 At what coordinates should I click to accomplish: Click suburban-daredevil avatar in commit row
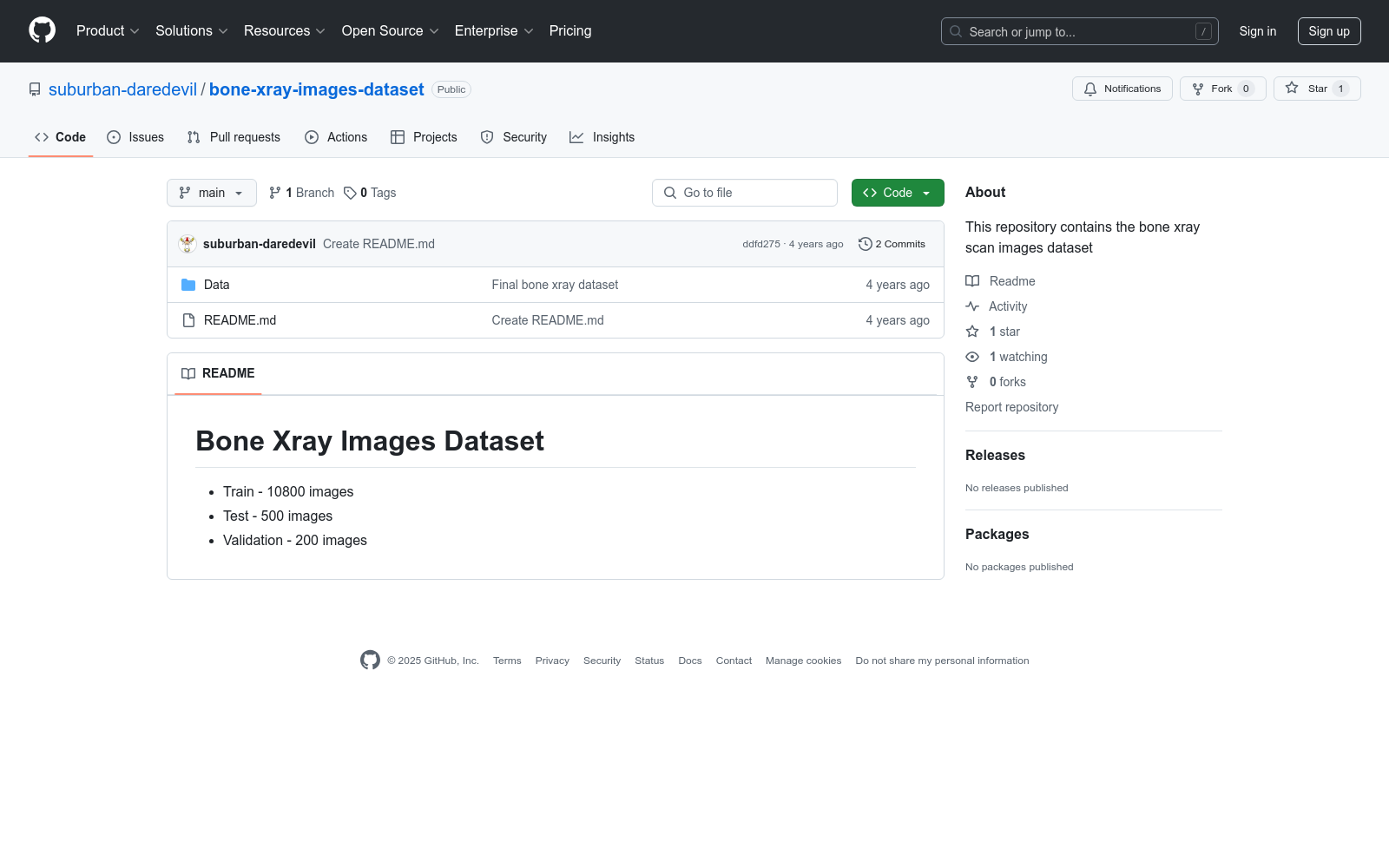coord(187,244)
